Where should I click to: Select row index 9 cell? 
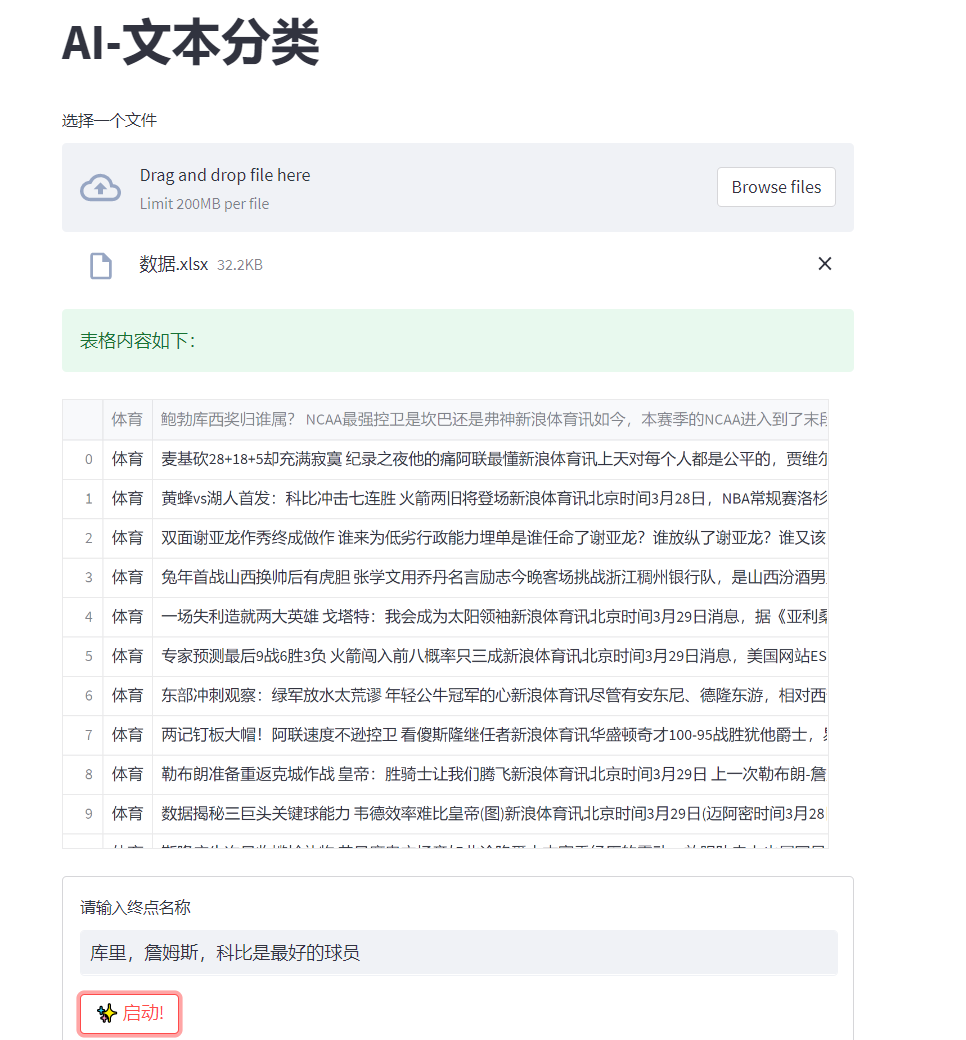click(x=83, y=814)
